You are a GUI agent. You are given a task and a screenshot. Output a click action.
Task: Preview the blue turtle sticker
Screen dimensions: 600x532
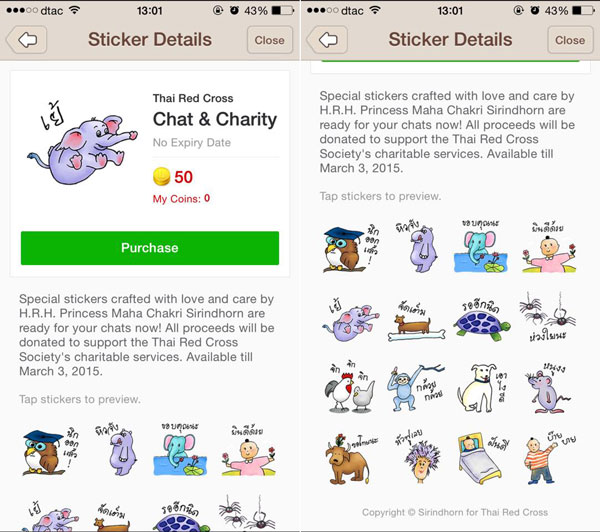pos(482,320)
